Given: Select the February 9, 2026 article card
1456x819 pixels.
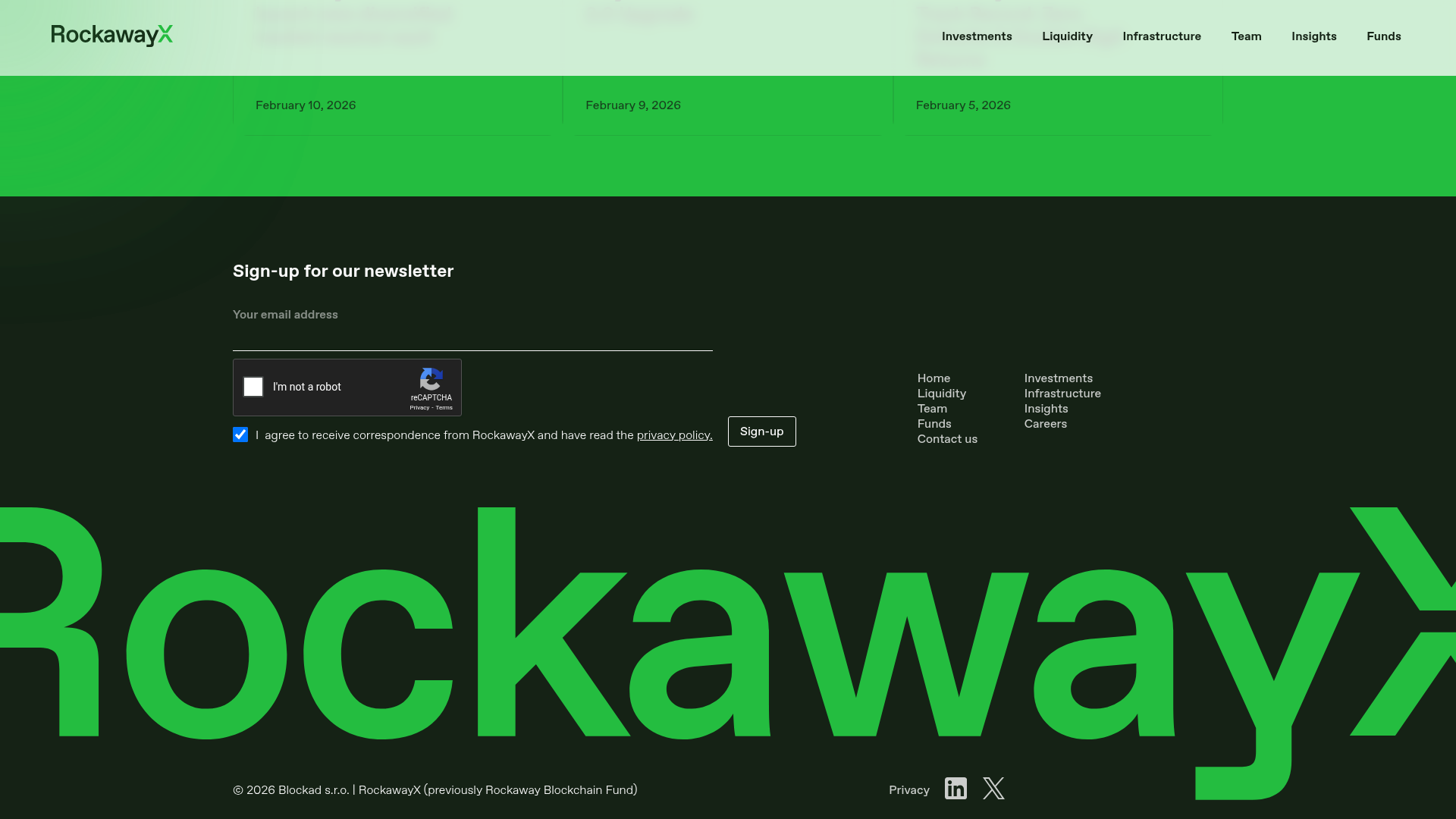Looking at the screenshot, I should coord(727,105).
